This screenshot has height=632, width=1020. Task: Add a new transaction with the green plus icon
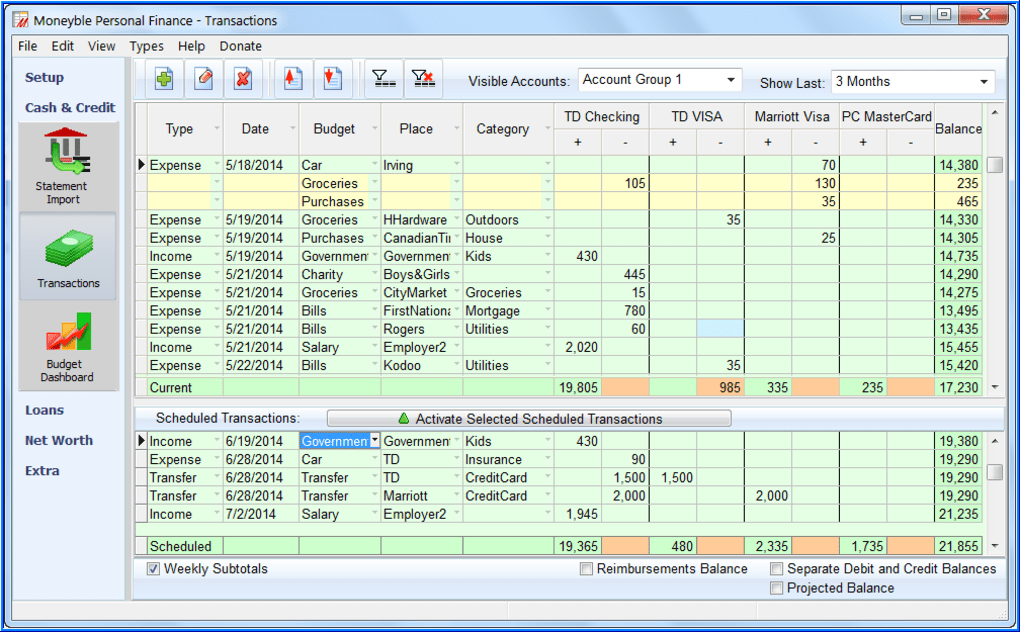pos(163,78)
